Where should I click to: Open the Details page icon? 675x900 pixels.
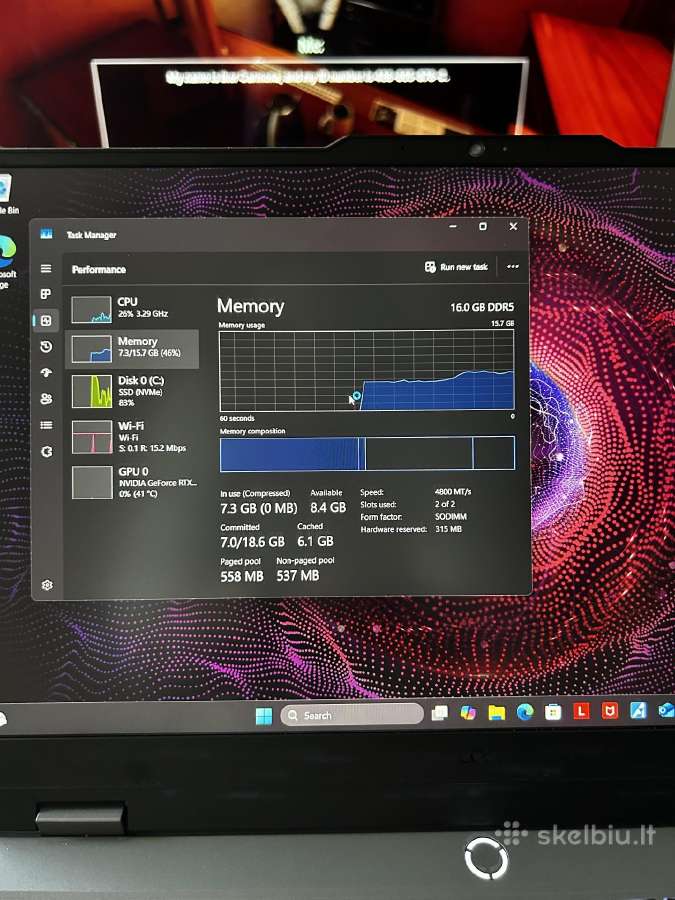[46, 425]
